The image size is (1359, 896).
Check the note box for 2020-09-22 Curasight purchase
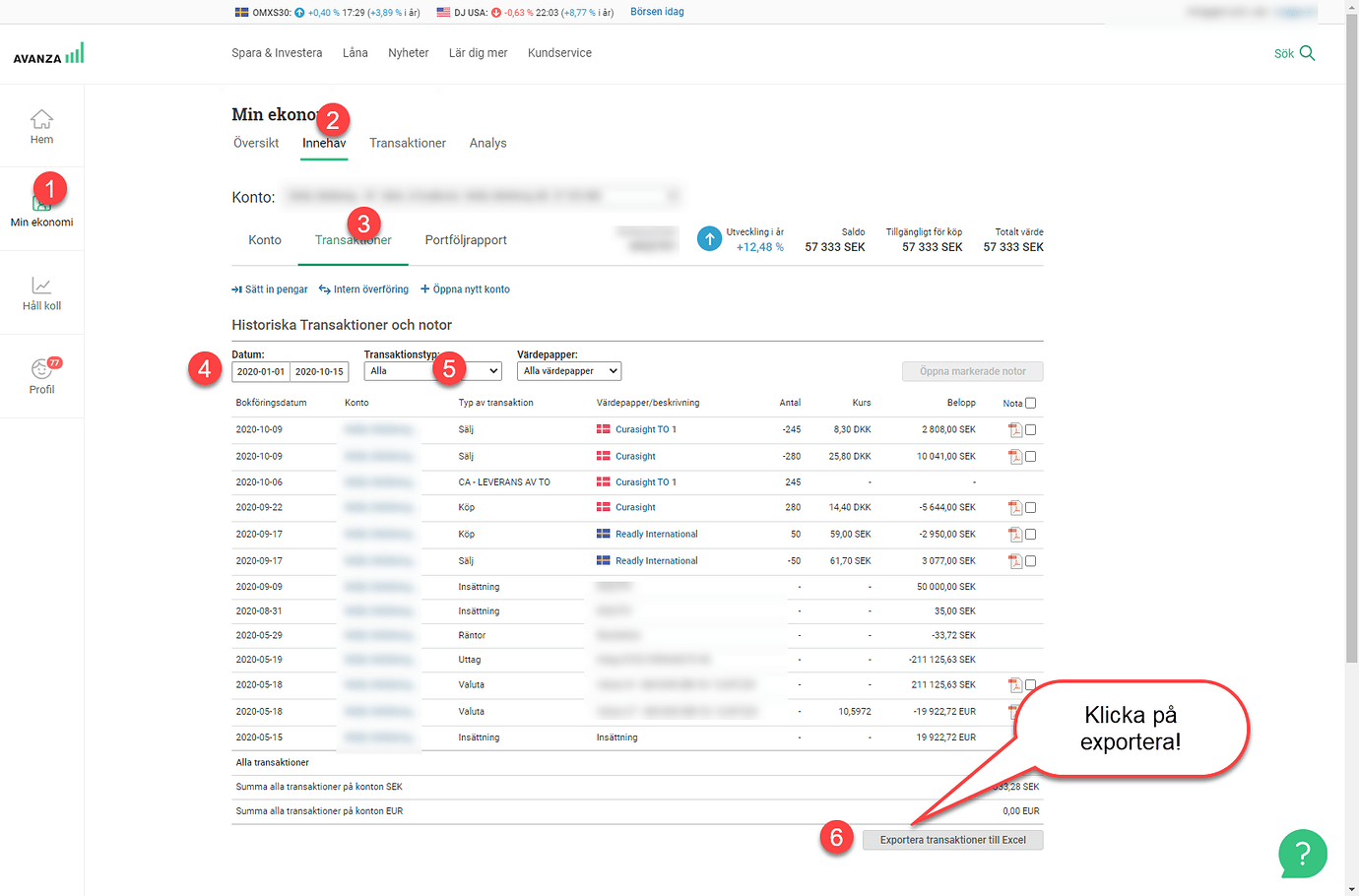coord(1030,508)
